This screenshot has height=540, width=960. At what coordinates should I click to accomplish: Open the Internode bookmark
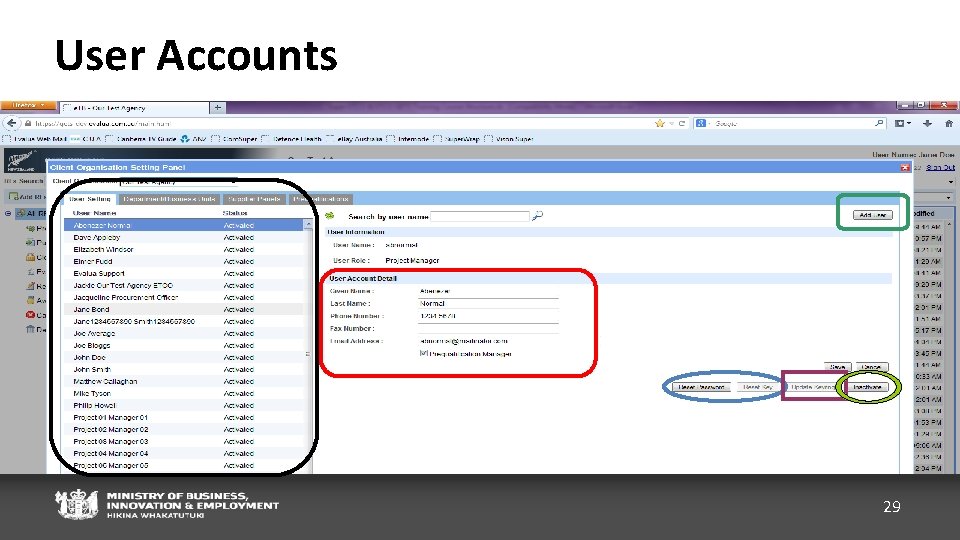(408, 139)
